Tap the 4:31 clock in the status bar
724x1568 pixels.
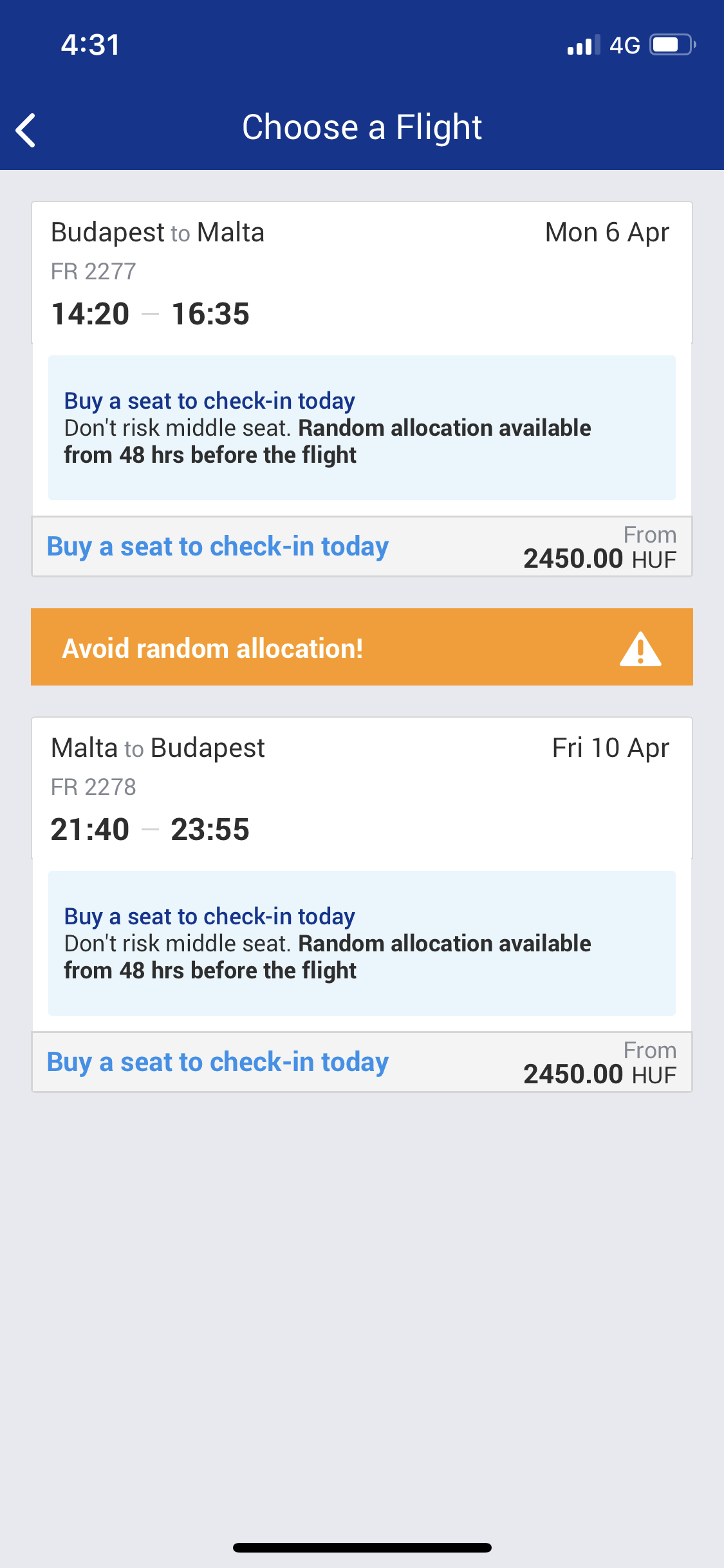(x=90, y=45)
